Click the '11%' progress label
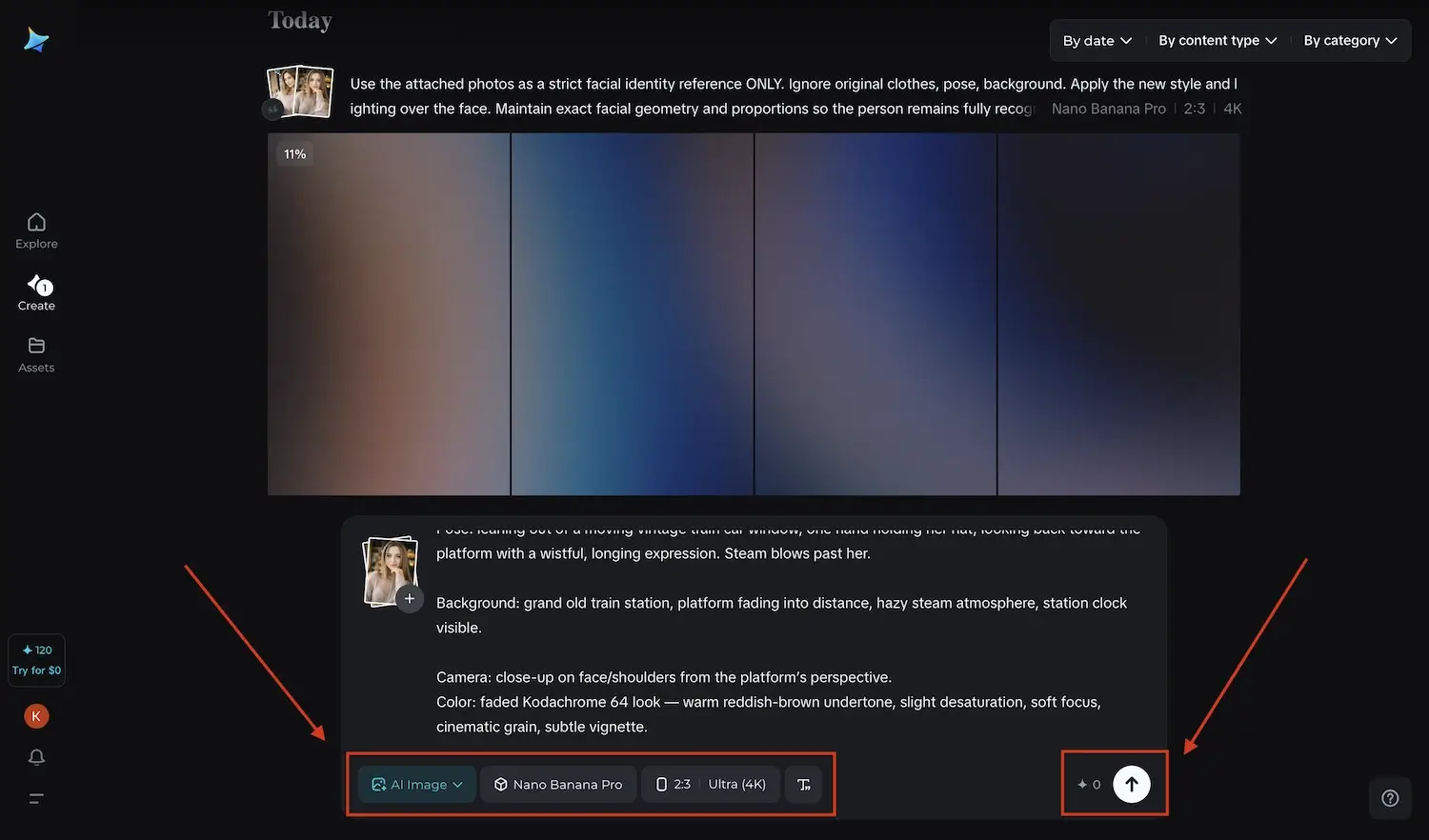 [x=295, y=154]
